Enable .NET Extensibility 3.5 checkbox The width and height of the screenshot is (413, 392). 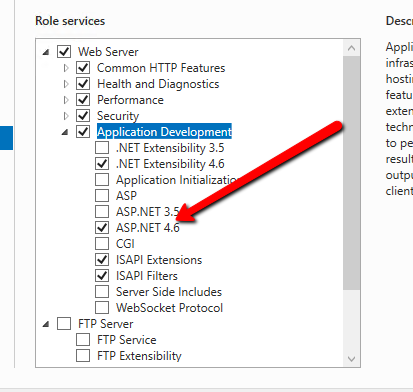pyautogui.click(x=102, y=148)
